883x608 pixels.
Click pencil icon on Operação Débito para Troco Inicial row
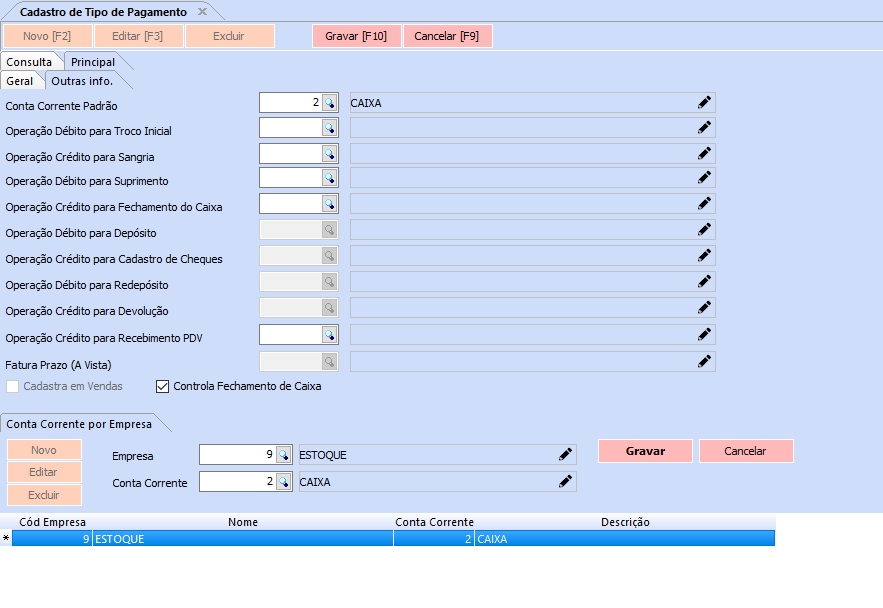tap(704, 128)
